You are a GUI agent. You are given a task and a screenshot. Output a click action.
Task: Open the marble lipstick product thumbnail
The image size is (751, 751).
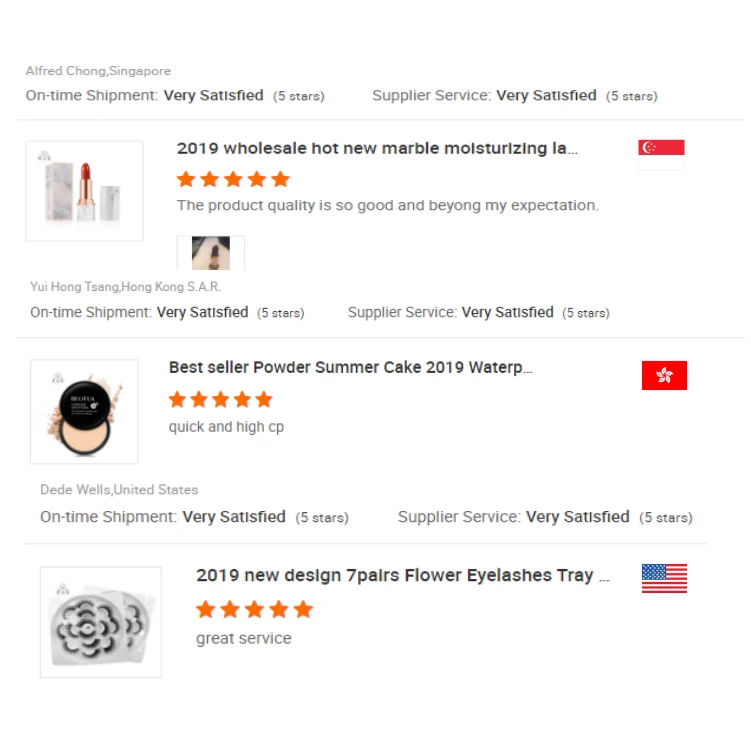[x=84, y=191]
